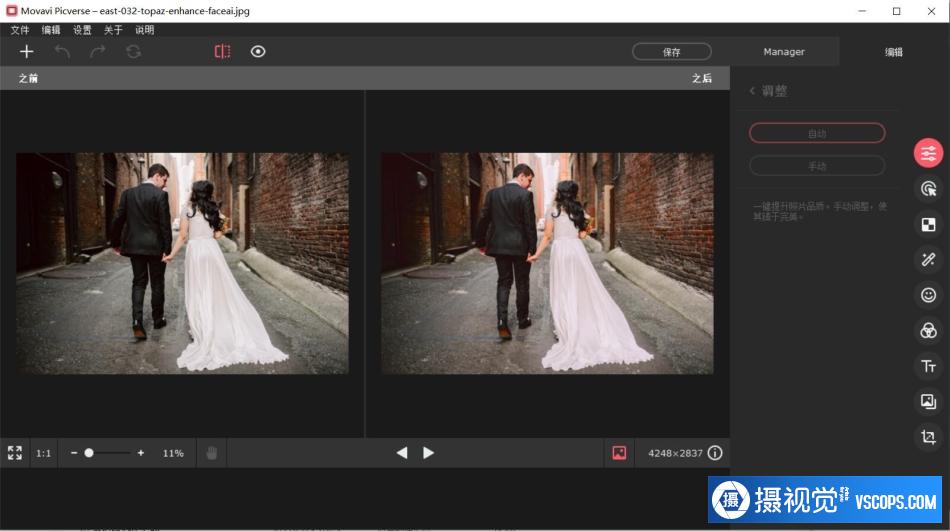Viewport: 950px width, 531px height.
Task: Click the 之前 before image preview
Action: (182, 263)
